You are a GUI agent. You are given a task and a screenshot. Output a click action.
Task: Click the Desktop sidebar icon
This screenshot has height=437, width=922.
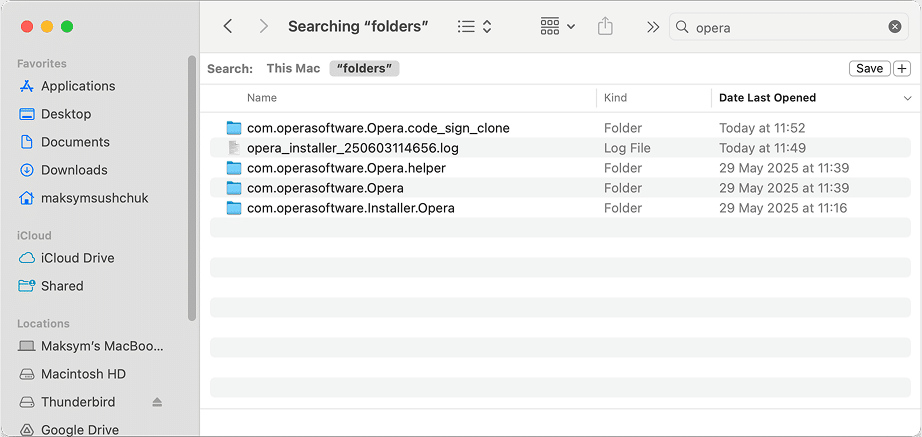click(26, 114)
